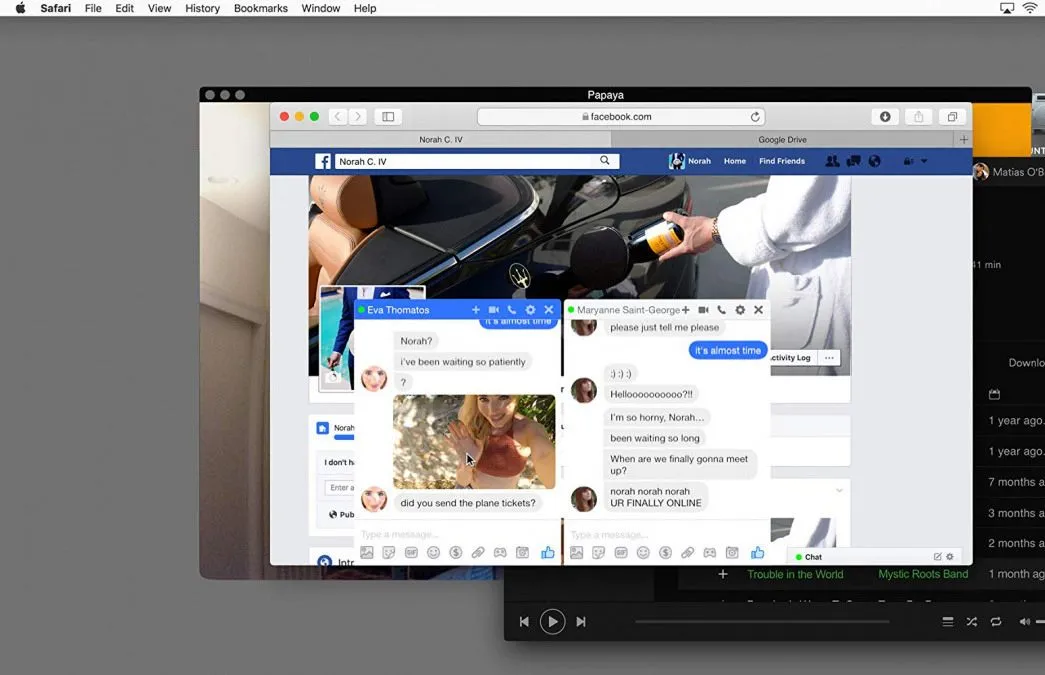Open chat options gear for Maryanne Saint-George
This screenshot has height=675, width=1045.
coord(740,310)
